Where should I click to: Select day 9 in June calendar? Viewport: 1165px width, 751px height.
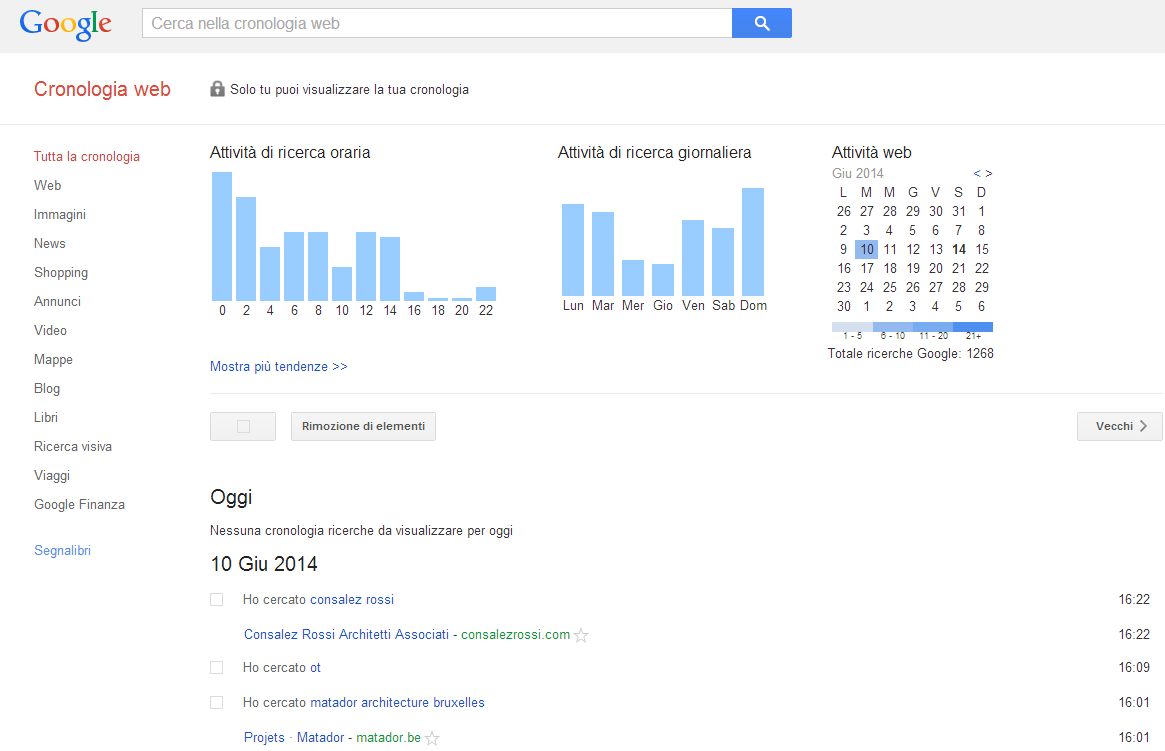click(x=843, y=250)
